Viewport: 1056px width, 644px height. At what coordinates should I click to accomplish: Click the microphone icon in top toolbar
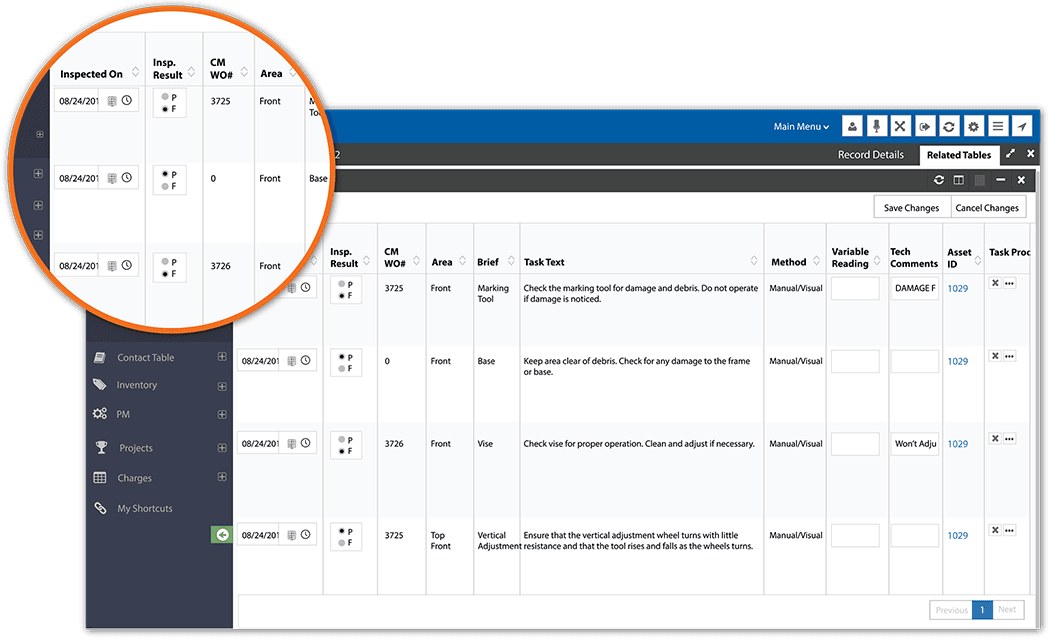[876, 126]
